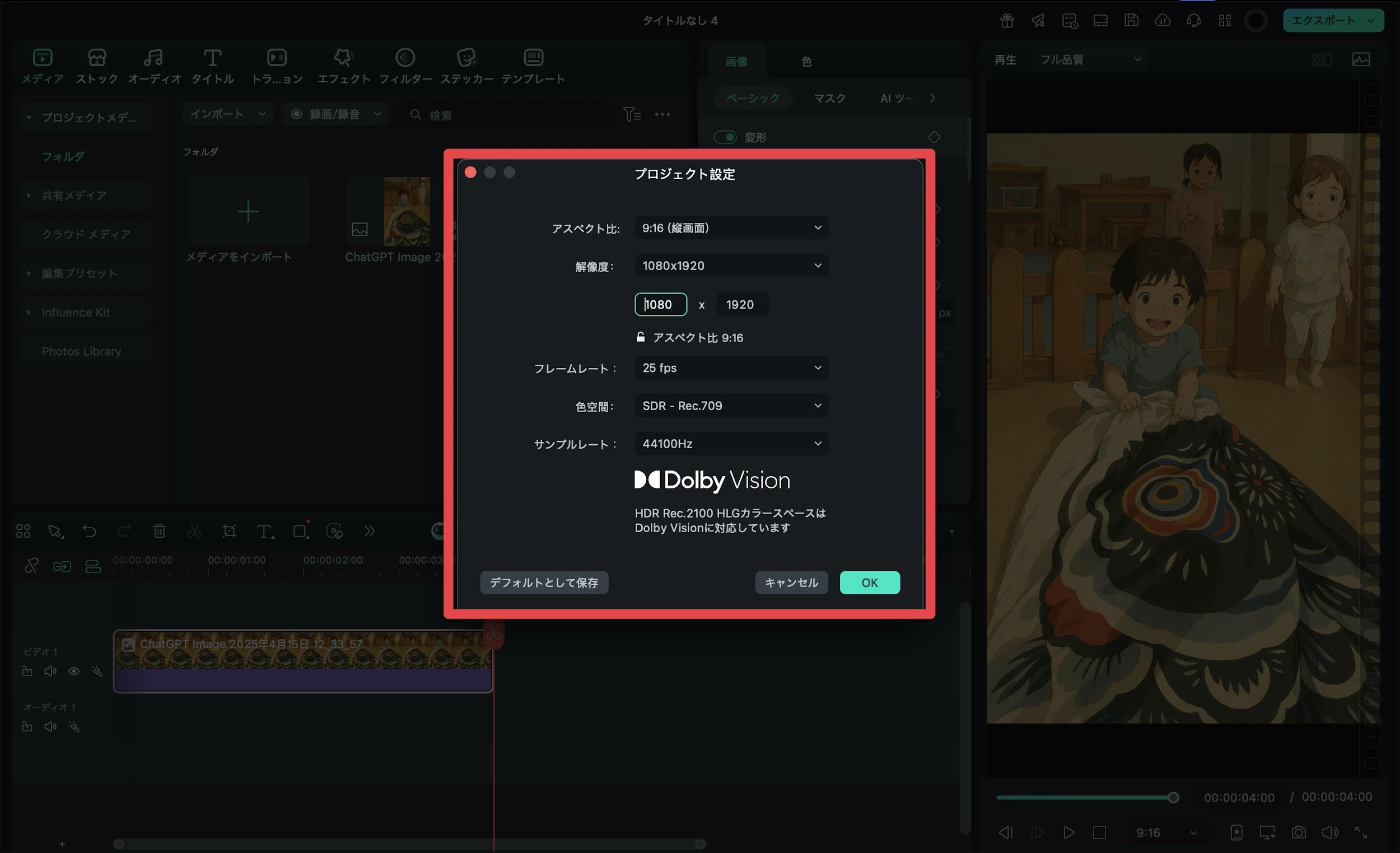Screen dimensions: 1400x853
Task: Click the delete trash icon in timeline toolbar
Action: click(159, 531)
